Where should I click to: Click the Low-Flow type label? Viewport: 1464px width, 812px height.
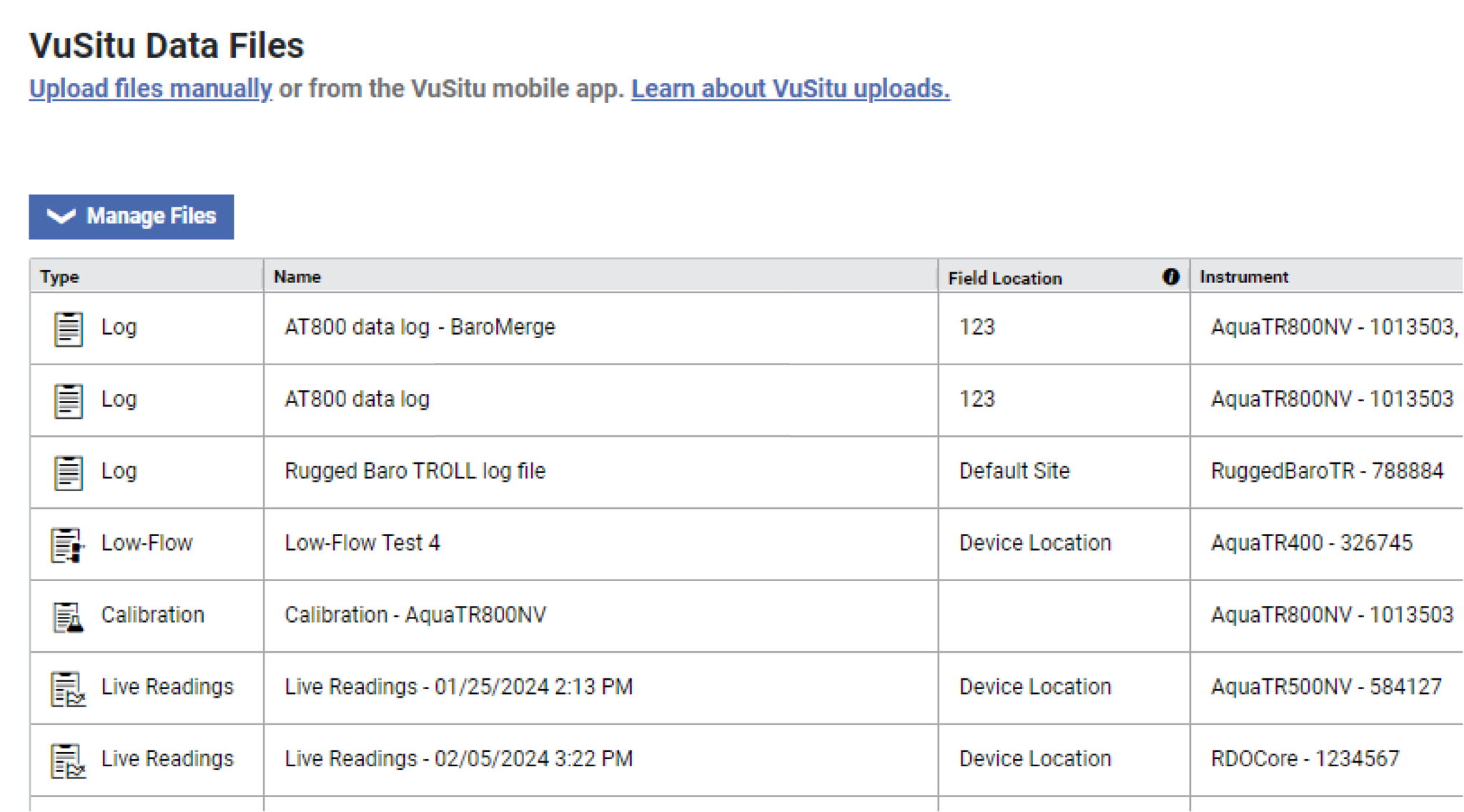147,543
